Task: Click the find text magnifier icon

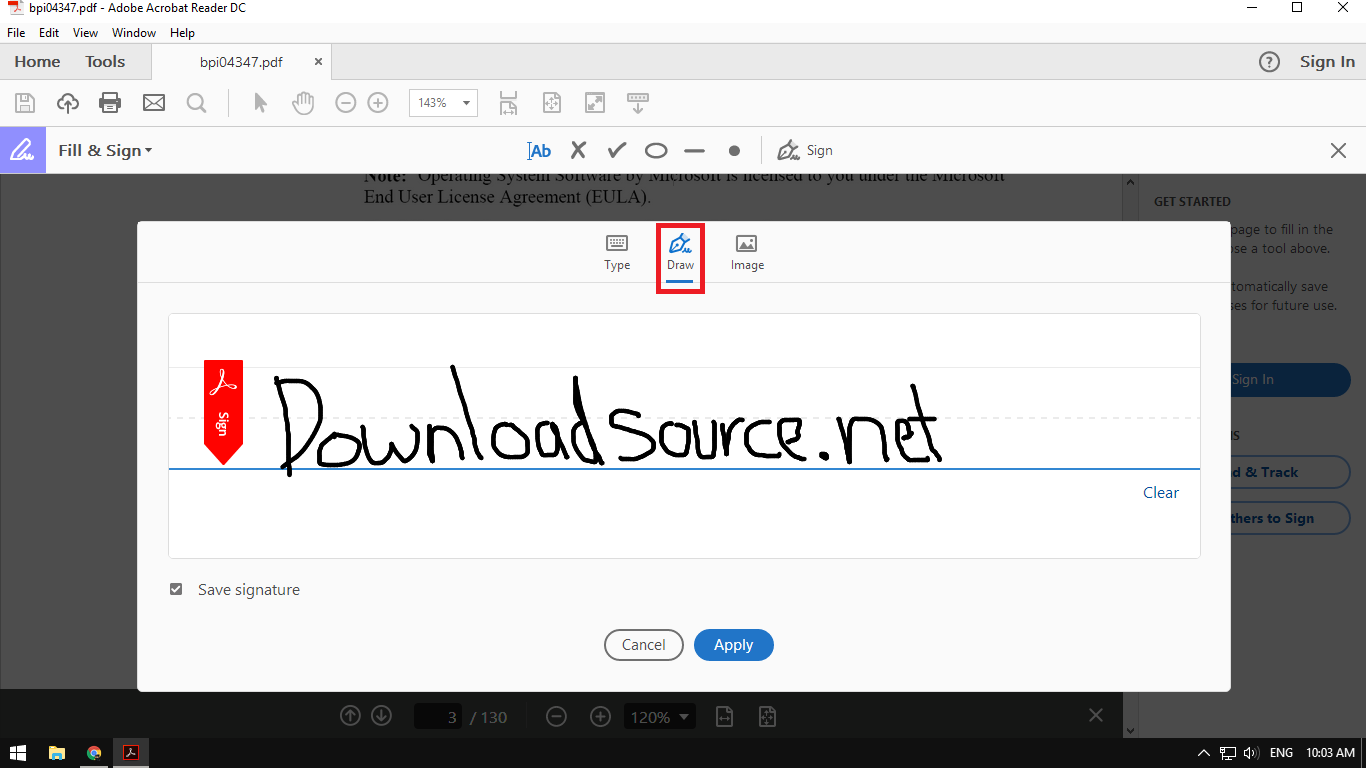Action: click(196, 102)
